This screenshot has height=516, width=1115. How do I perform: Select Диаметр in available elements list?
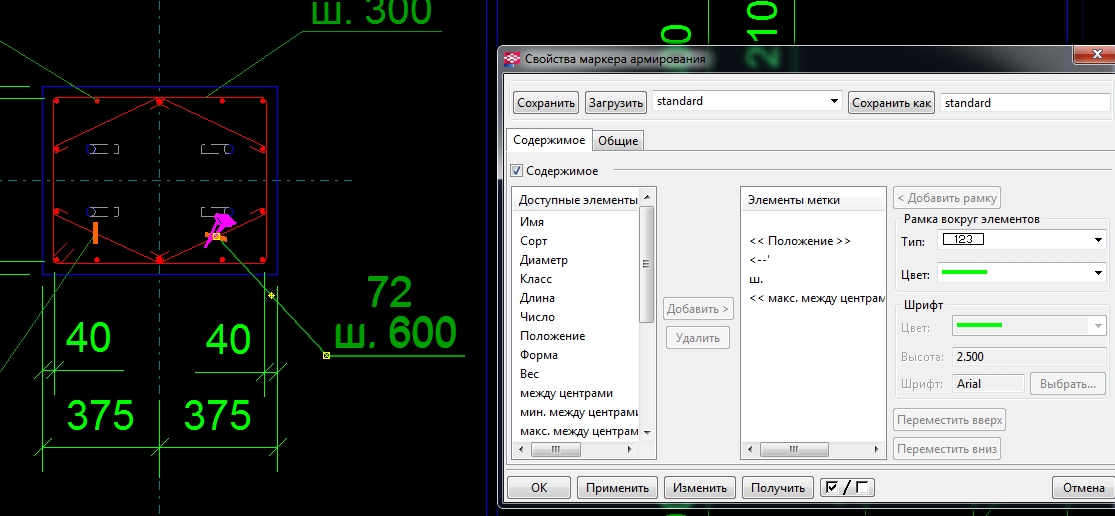[544, 260]
